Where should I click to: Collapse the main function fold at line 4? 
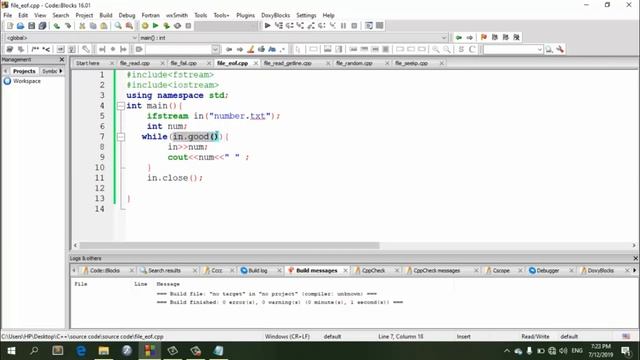[x=121, y=106]
